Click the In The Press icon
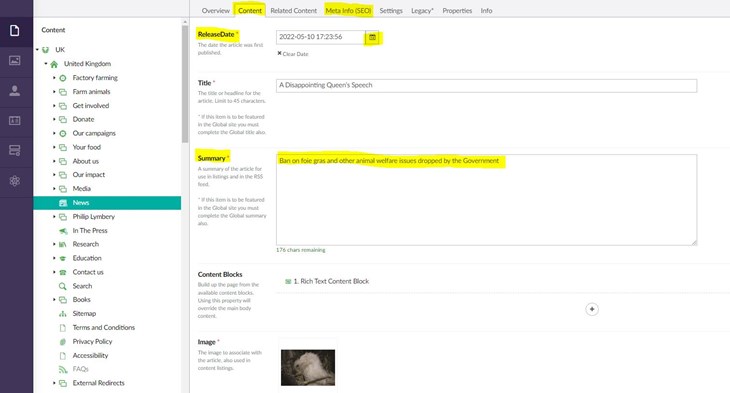Image resolution: width=730 pixels, height=393 pixels. [x=62, y=231]
